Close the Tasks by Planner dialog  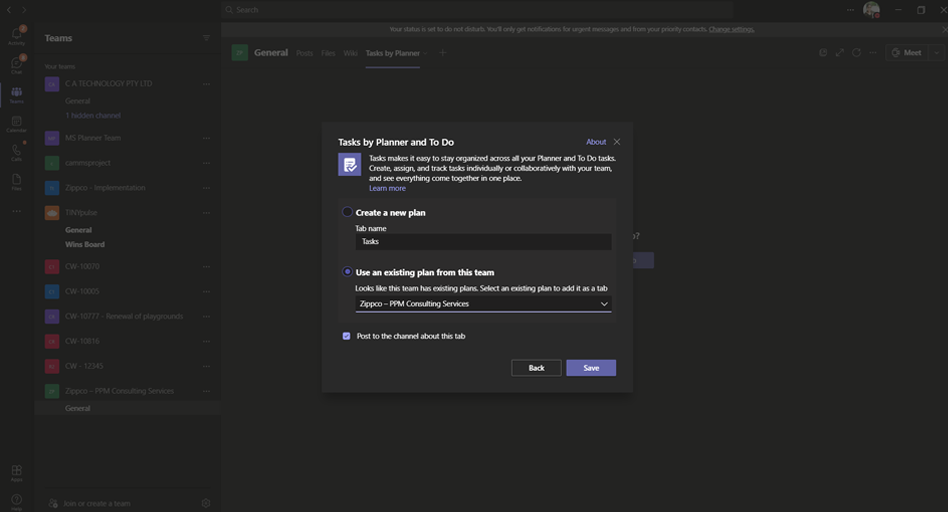click(x=617, y=142)
